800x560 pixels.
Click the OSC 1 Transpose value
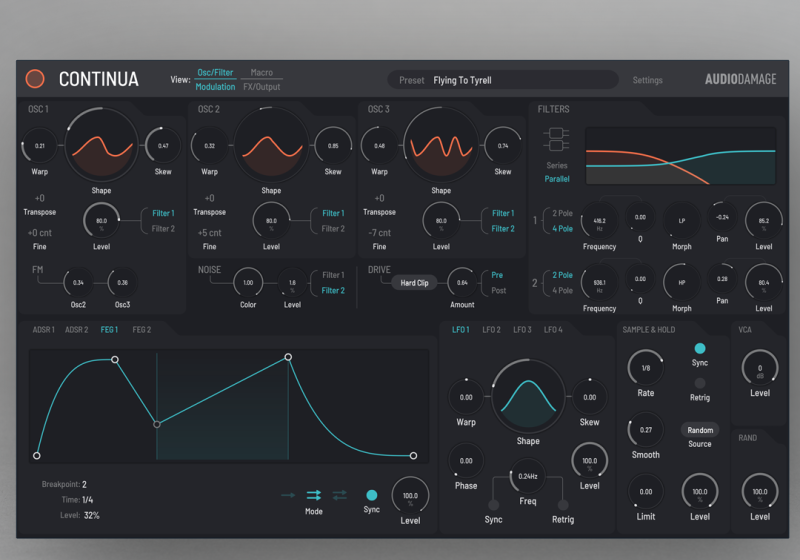pos(39,198)
